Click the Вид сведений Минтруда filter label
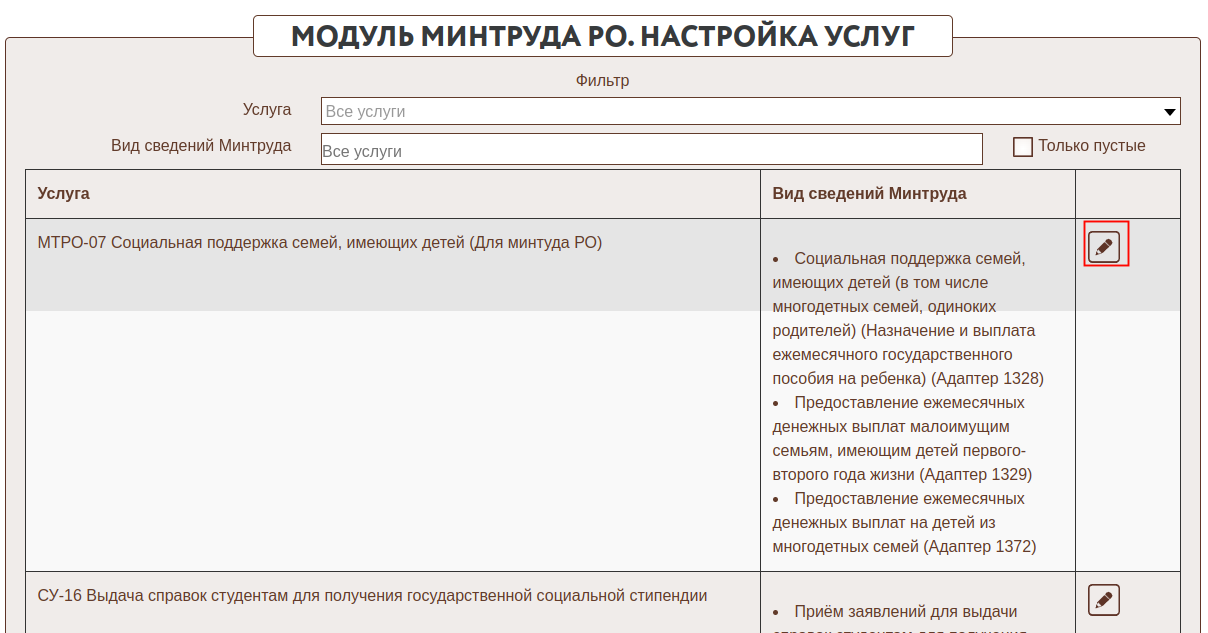 (201, 146)
